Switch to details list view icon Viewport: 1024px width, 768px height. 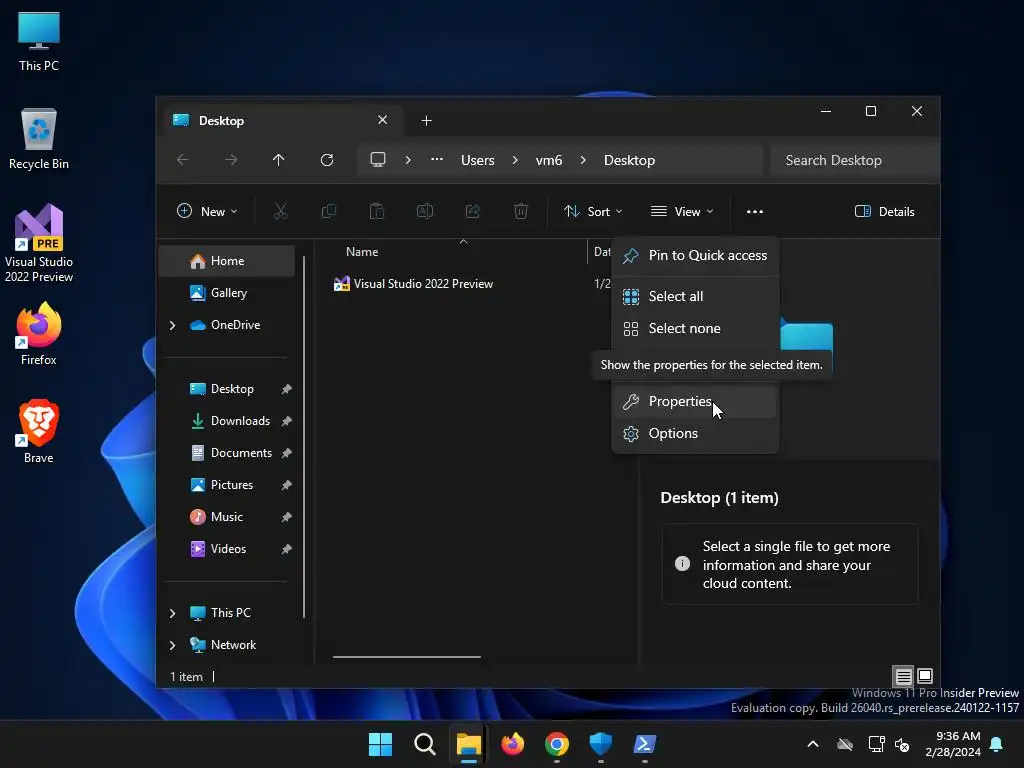(903, 676)
